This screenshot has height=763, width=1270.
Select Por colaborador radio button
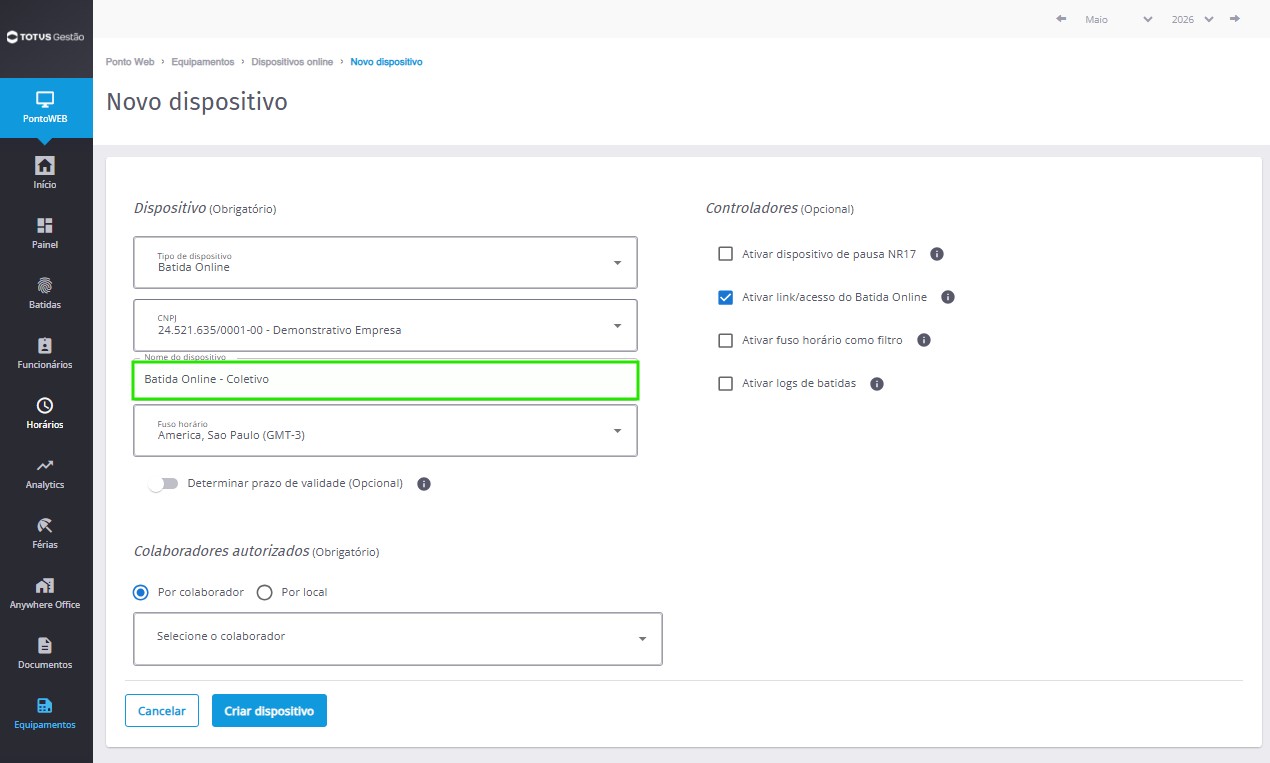pos(141,592)
